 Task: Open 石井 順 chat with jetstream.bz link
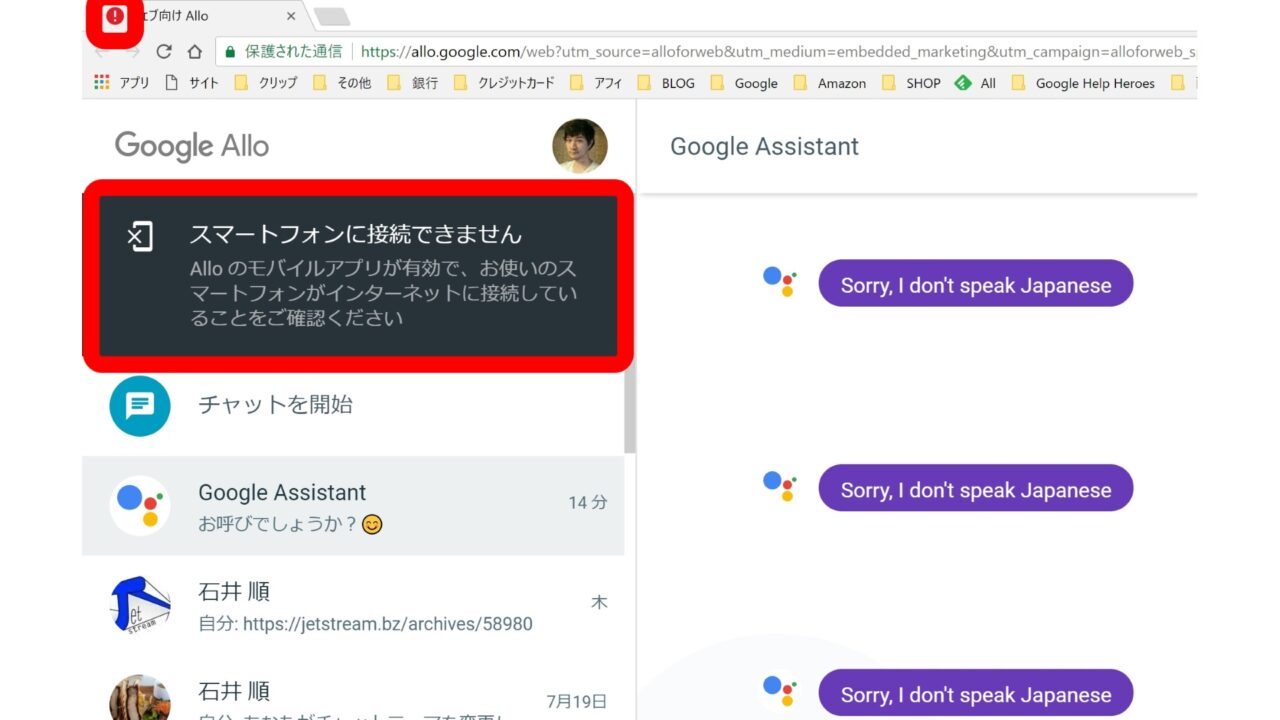(365, 607)
